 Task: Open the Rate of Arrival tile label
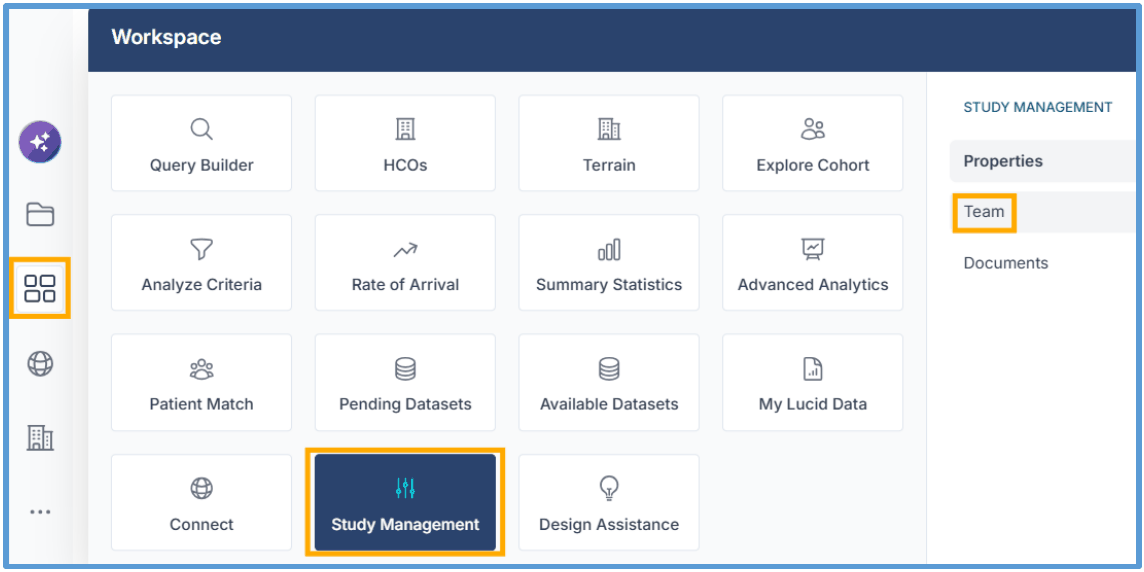pos(405,285)
